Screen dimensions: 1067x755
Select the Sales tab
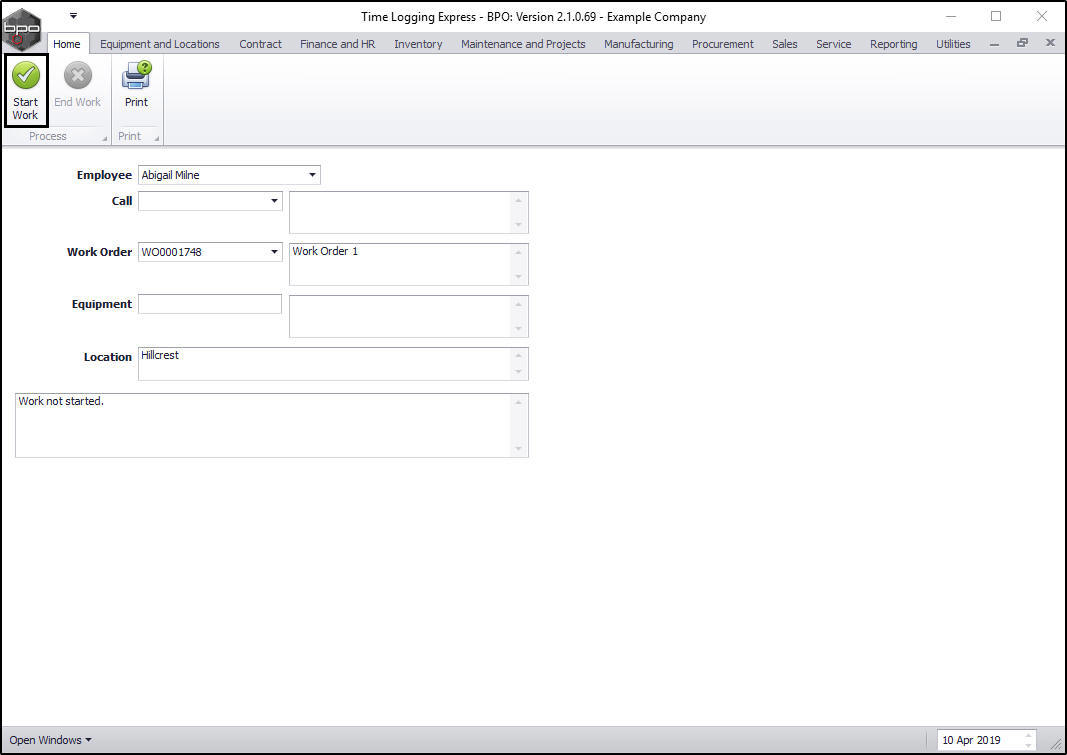[x=785, y=44]
